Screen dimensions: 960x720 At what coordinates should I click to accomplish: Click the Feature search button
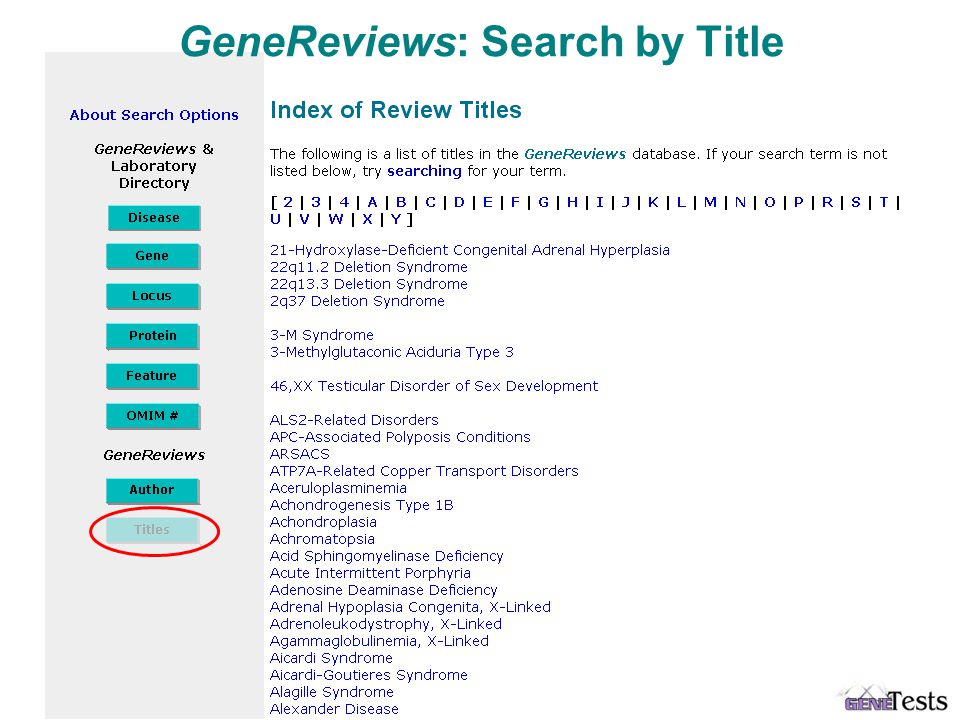152,376
